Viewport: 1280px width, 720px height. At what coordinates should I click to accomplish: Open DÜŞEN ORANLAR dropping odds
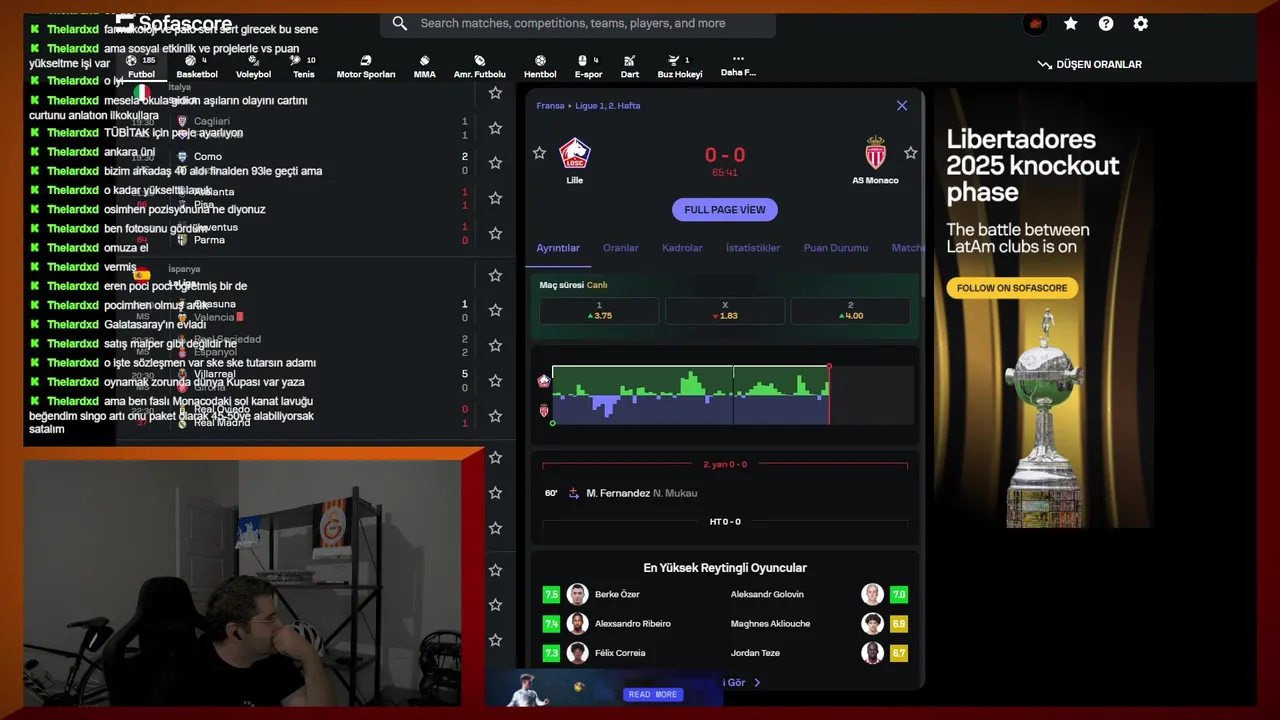click(x=1090, y=64)
